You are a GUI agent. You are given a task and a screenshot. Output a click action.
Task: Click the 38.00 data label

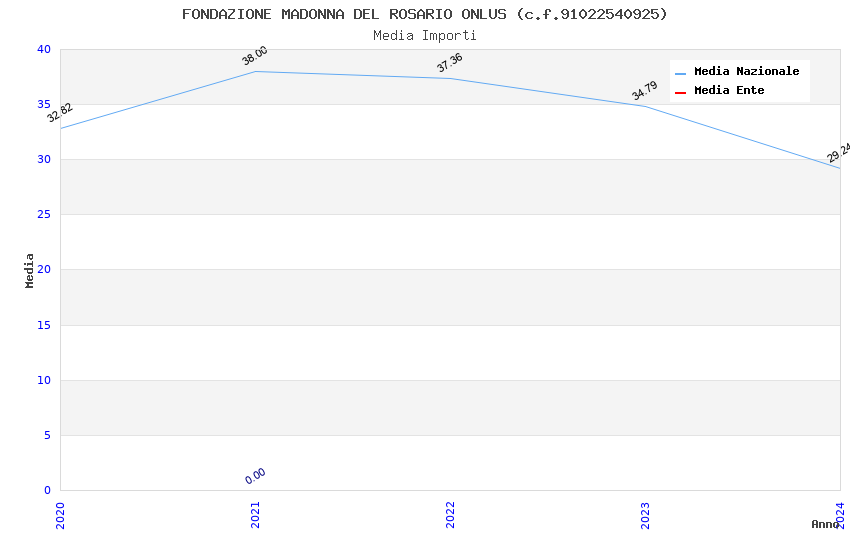[x=254, y=56]
